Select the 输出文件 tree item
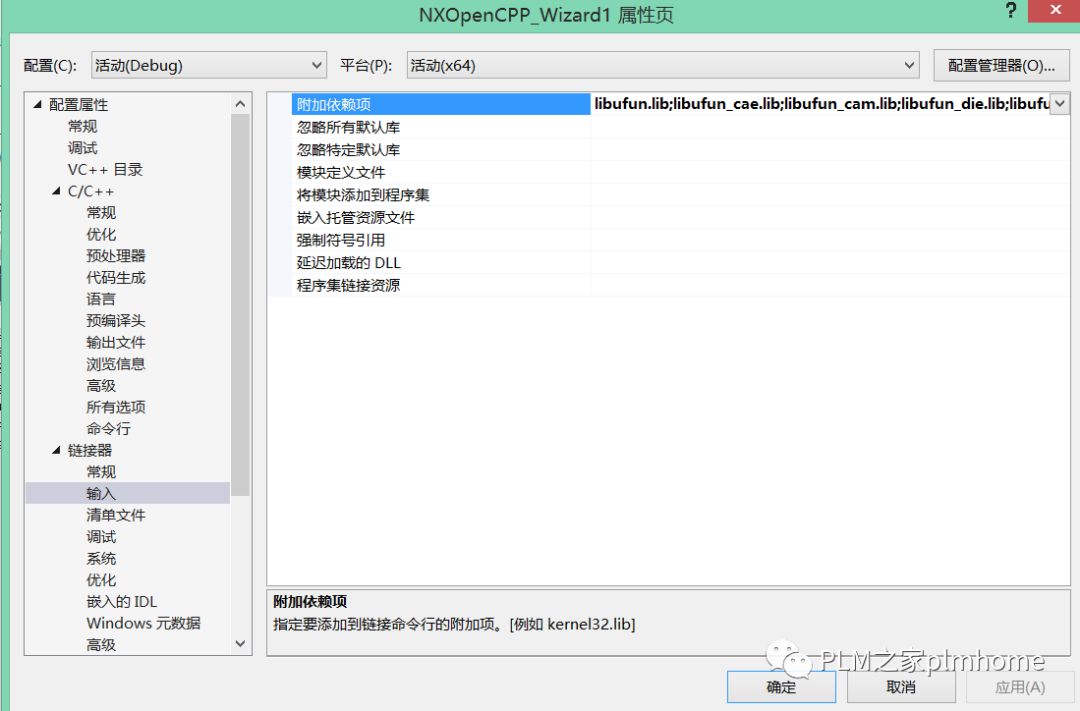 click(116, 342)
